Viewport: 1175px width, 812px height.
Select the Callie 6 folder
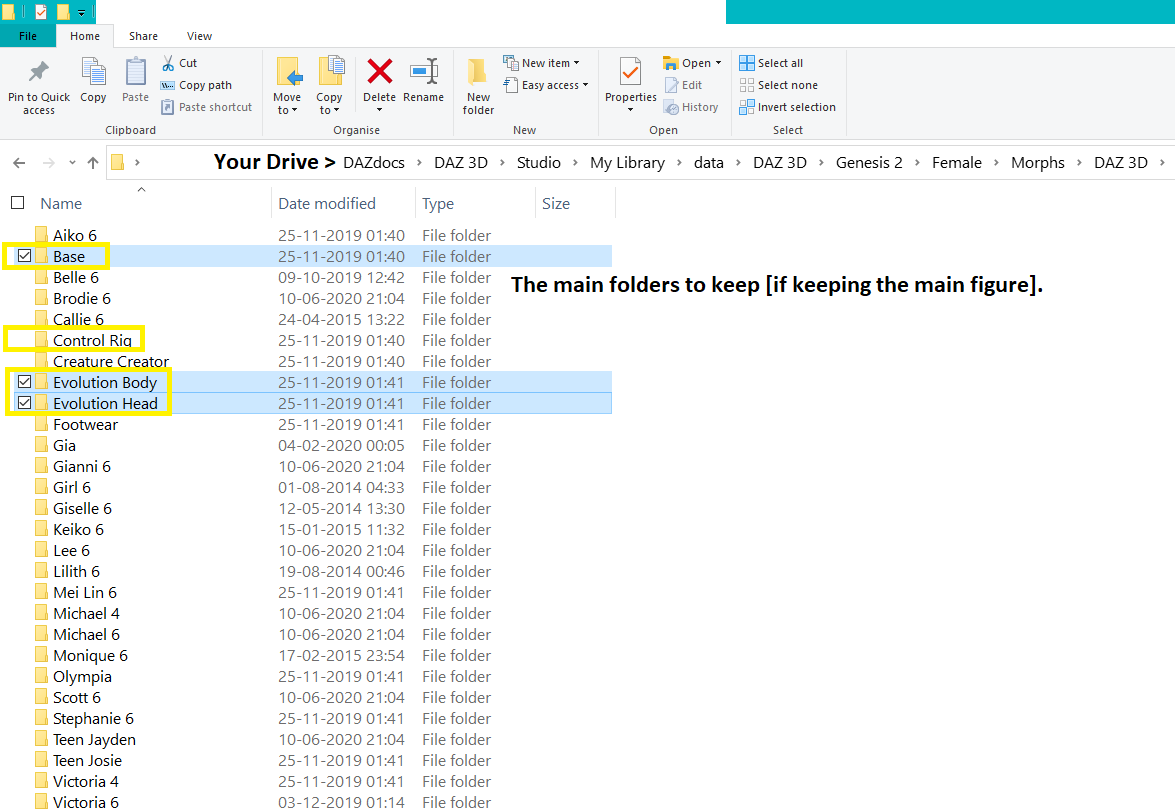point(78,319)
